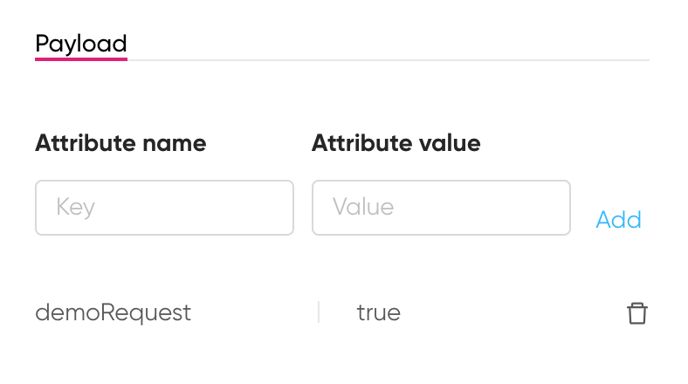Viewport: 688px width, 384px height.
Task: Open the Payload tab
Action: tap(81, 44)
